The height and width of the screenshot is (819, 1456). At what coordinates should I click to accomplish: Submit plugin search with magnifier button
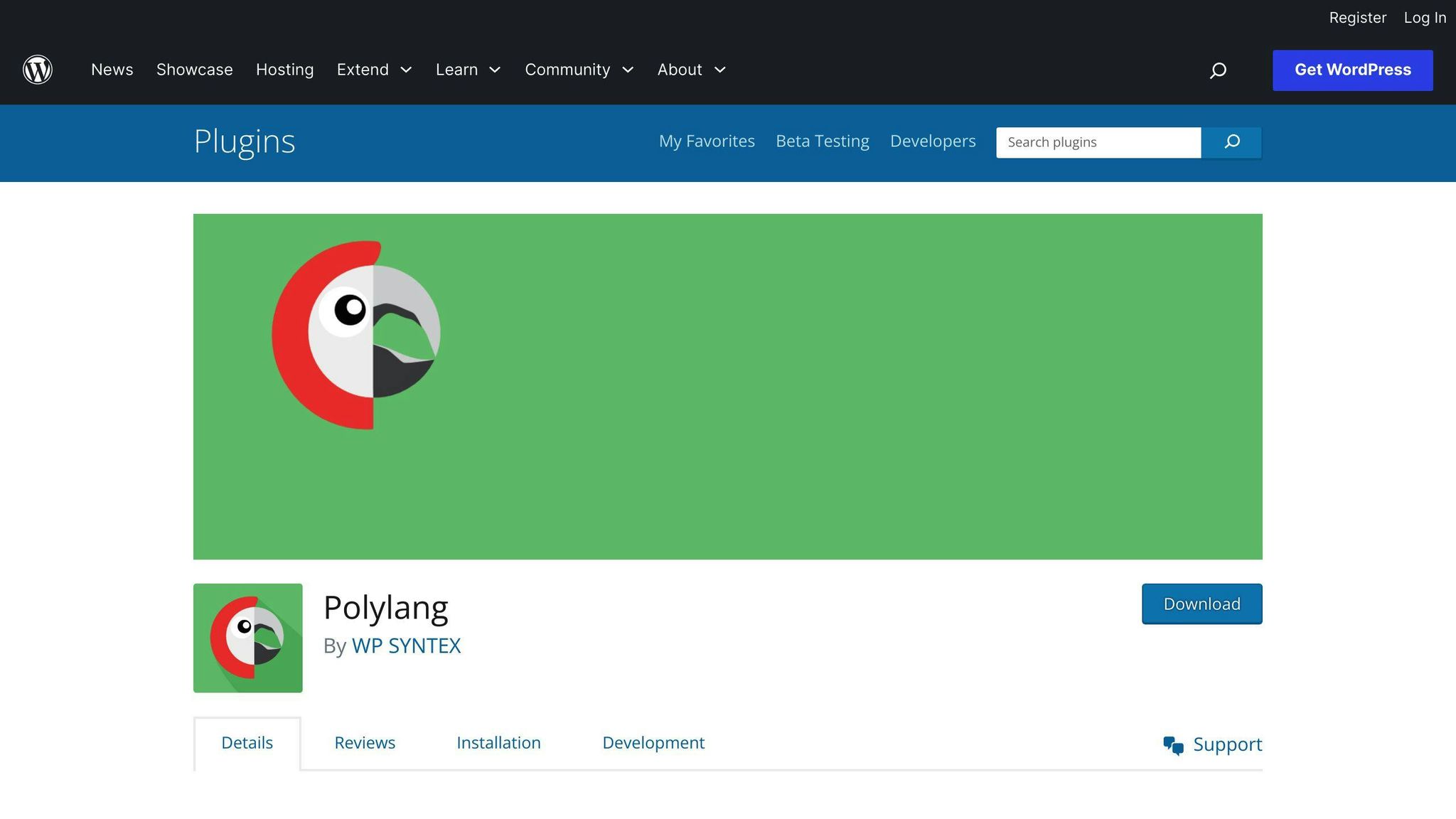coord(1231,142)
